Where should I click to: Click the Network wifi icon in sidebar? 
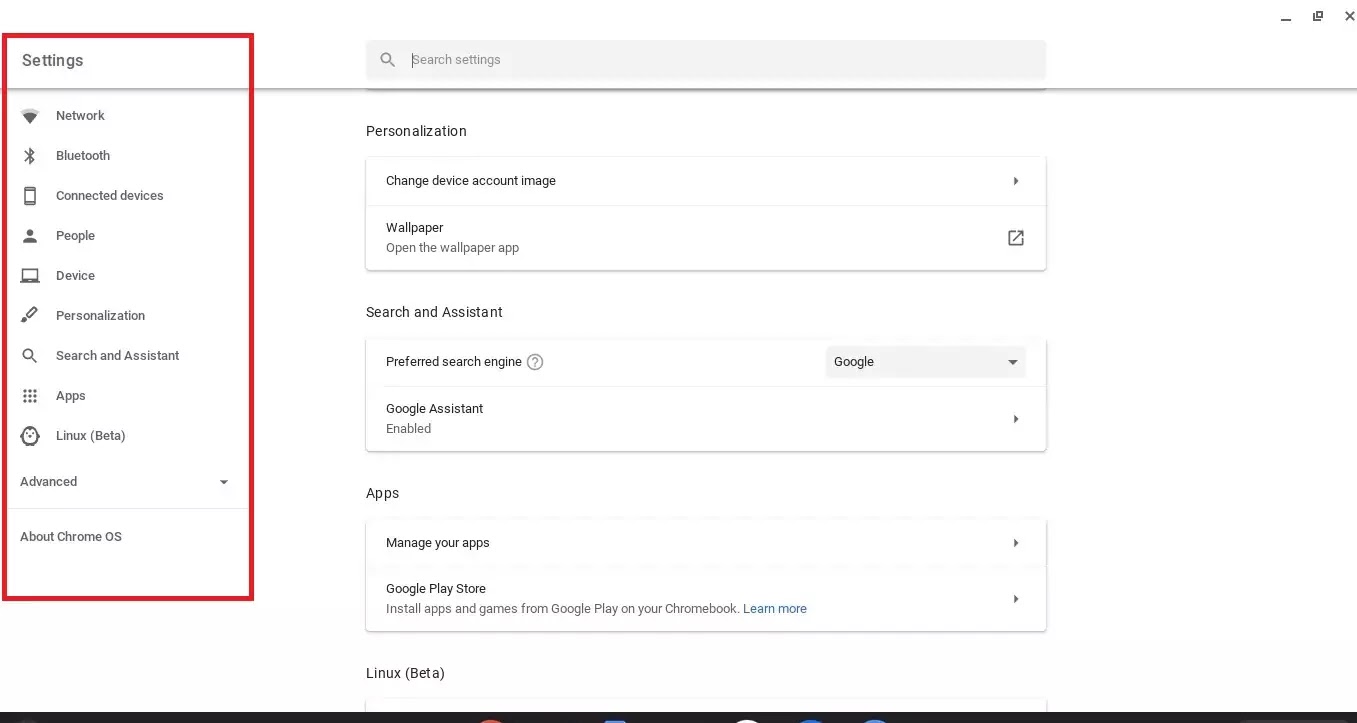(30, 116)
